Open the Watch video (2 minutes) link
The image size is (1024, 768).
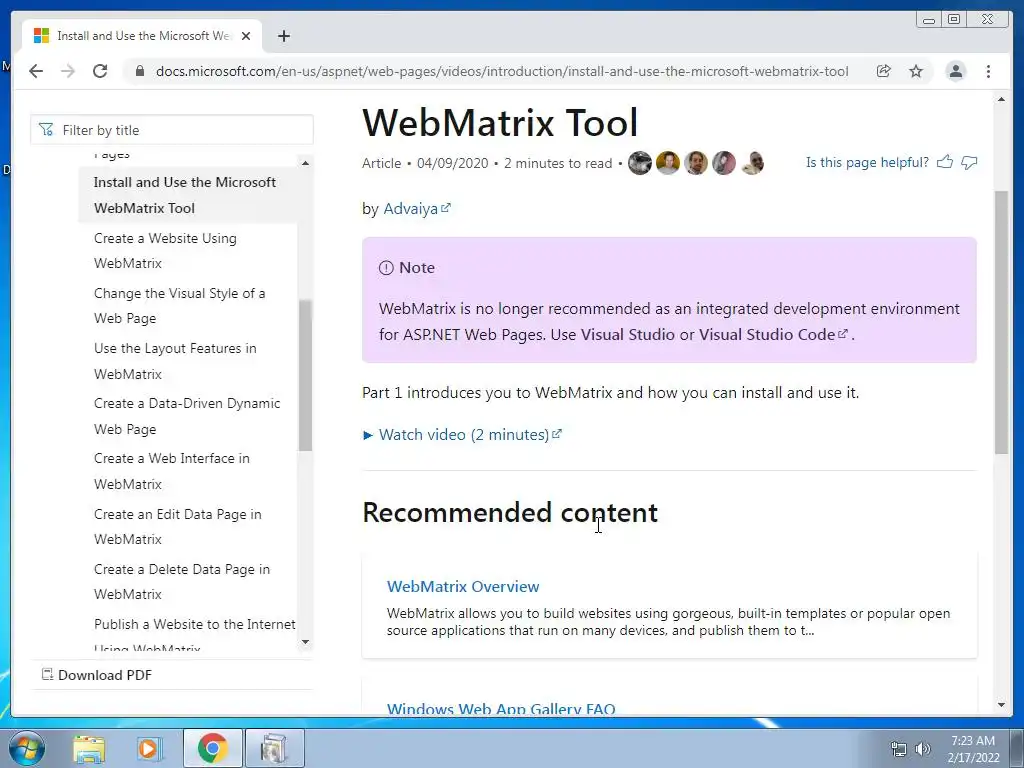(470, 434)
